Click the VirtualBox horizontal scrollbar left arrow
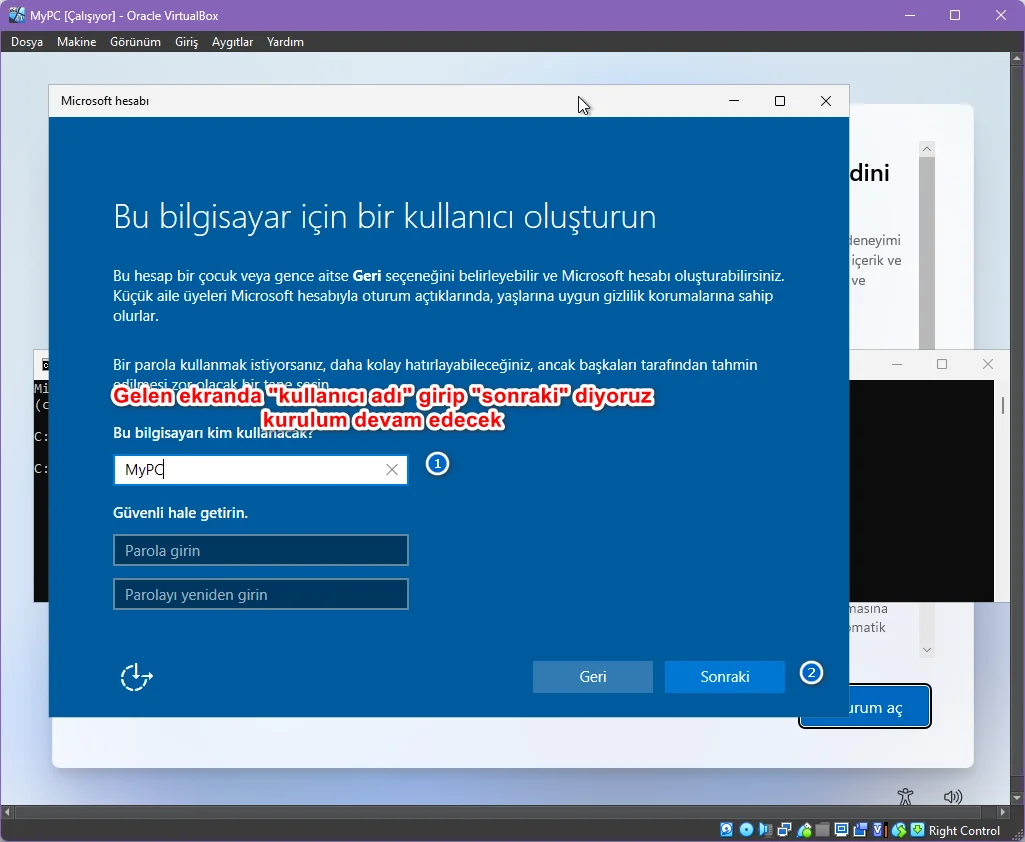 click(7, 812)
